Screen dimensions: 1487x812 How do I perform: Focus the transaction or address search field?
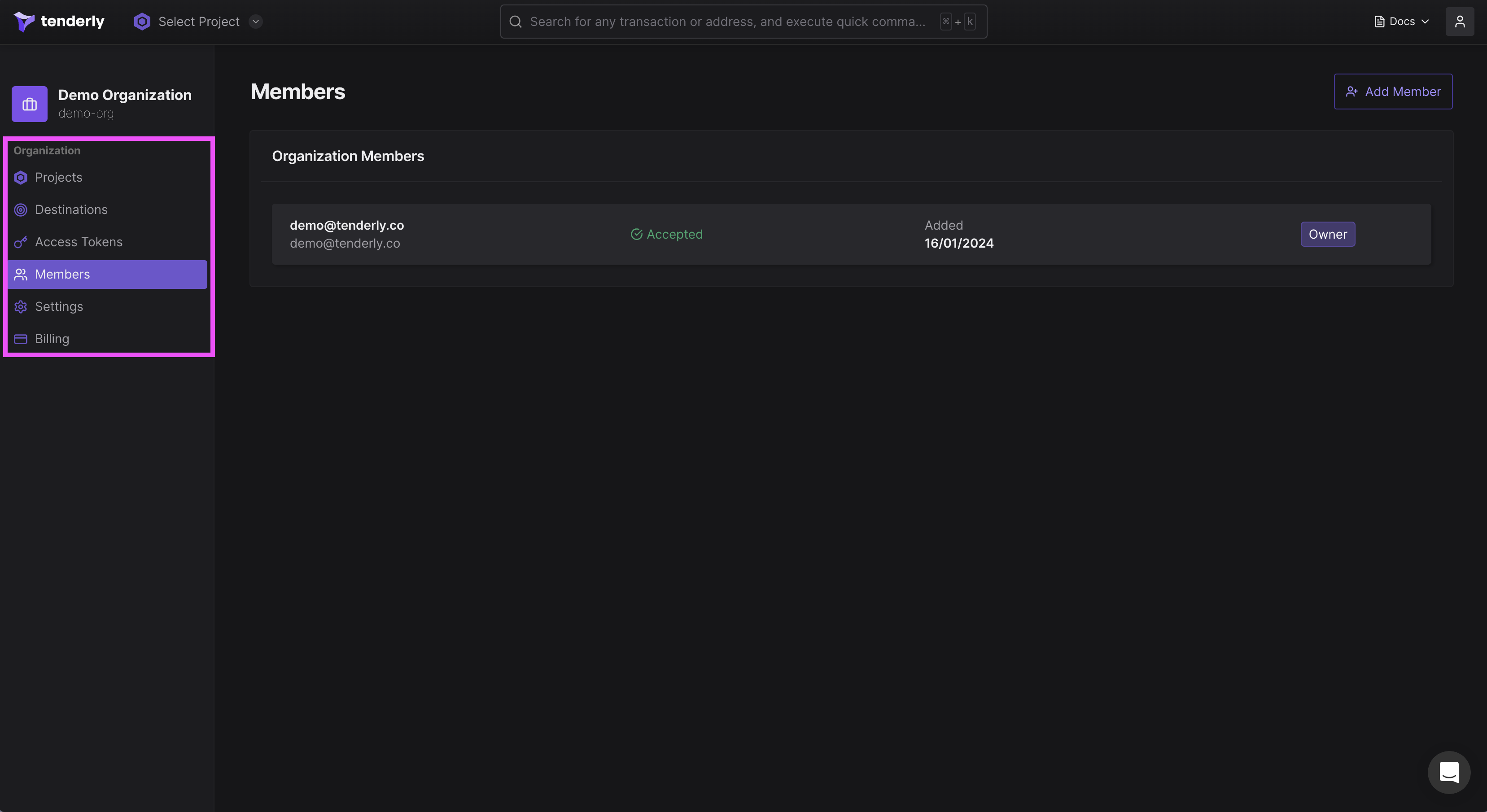(x=743, y=22)
